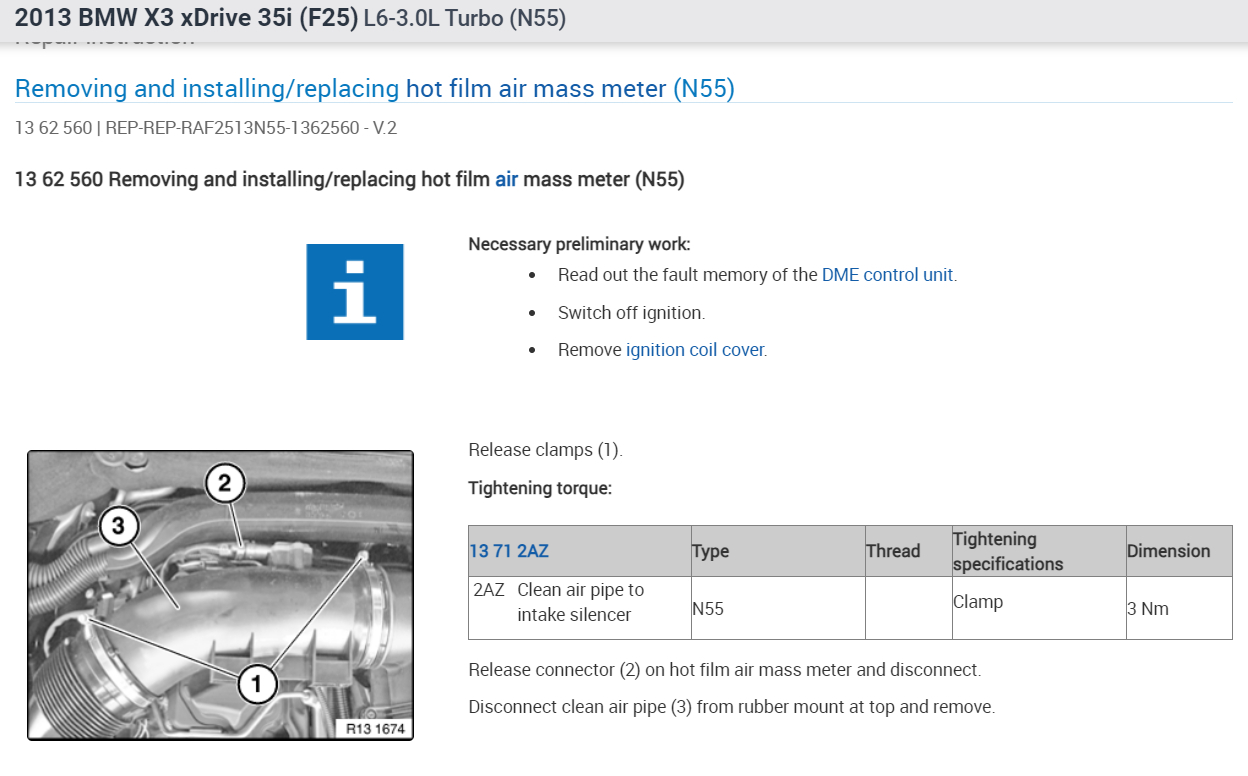
Task: Open the 13 71 2AZ torque link
Action: (509, 551)
